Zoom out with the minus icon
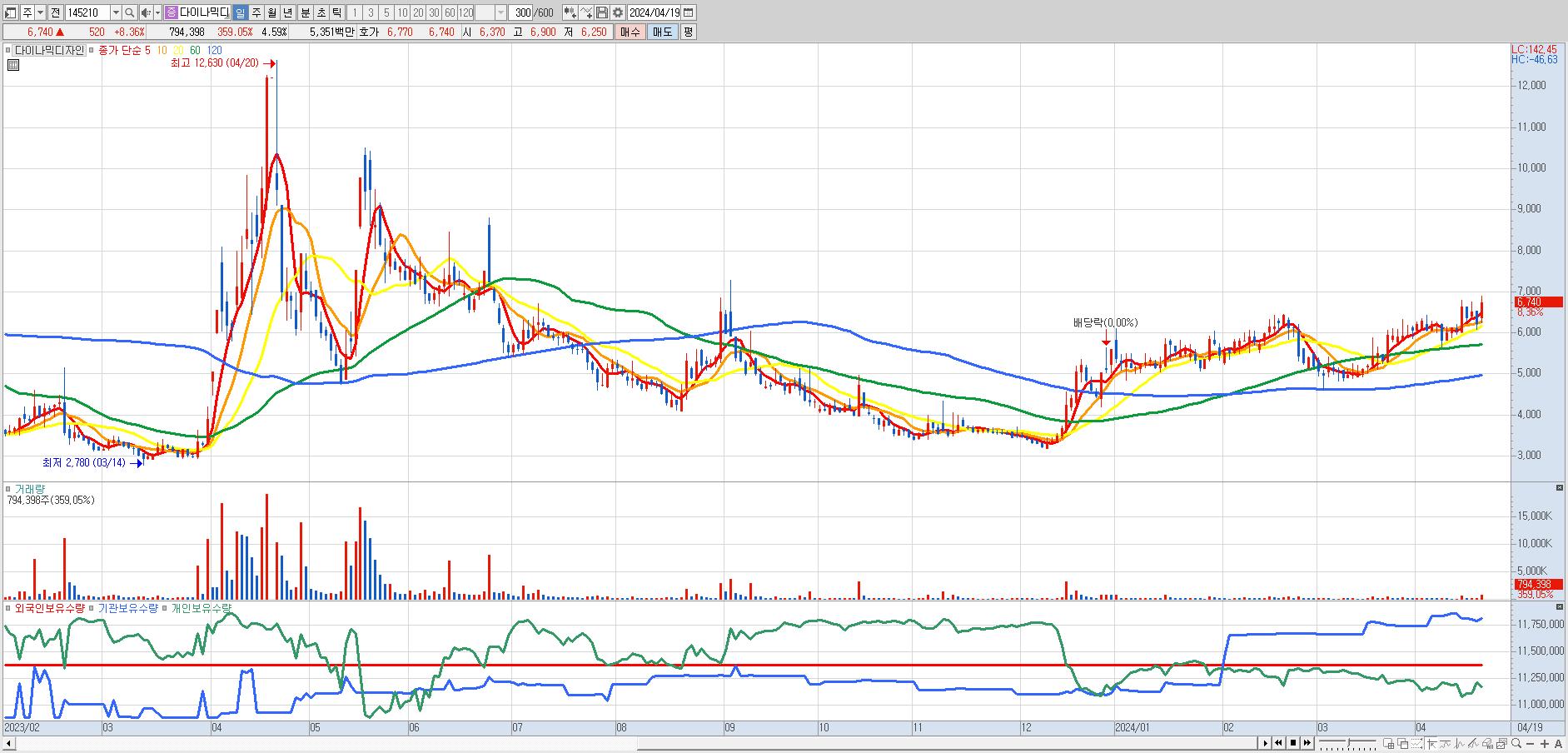Screen dimensions: 1568x753 click(x=1531, y=743)
